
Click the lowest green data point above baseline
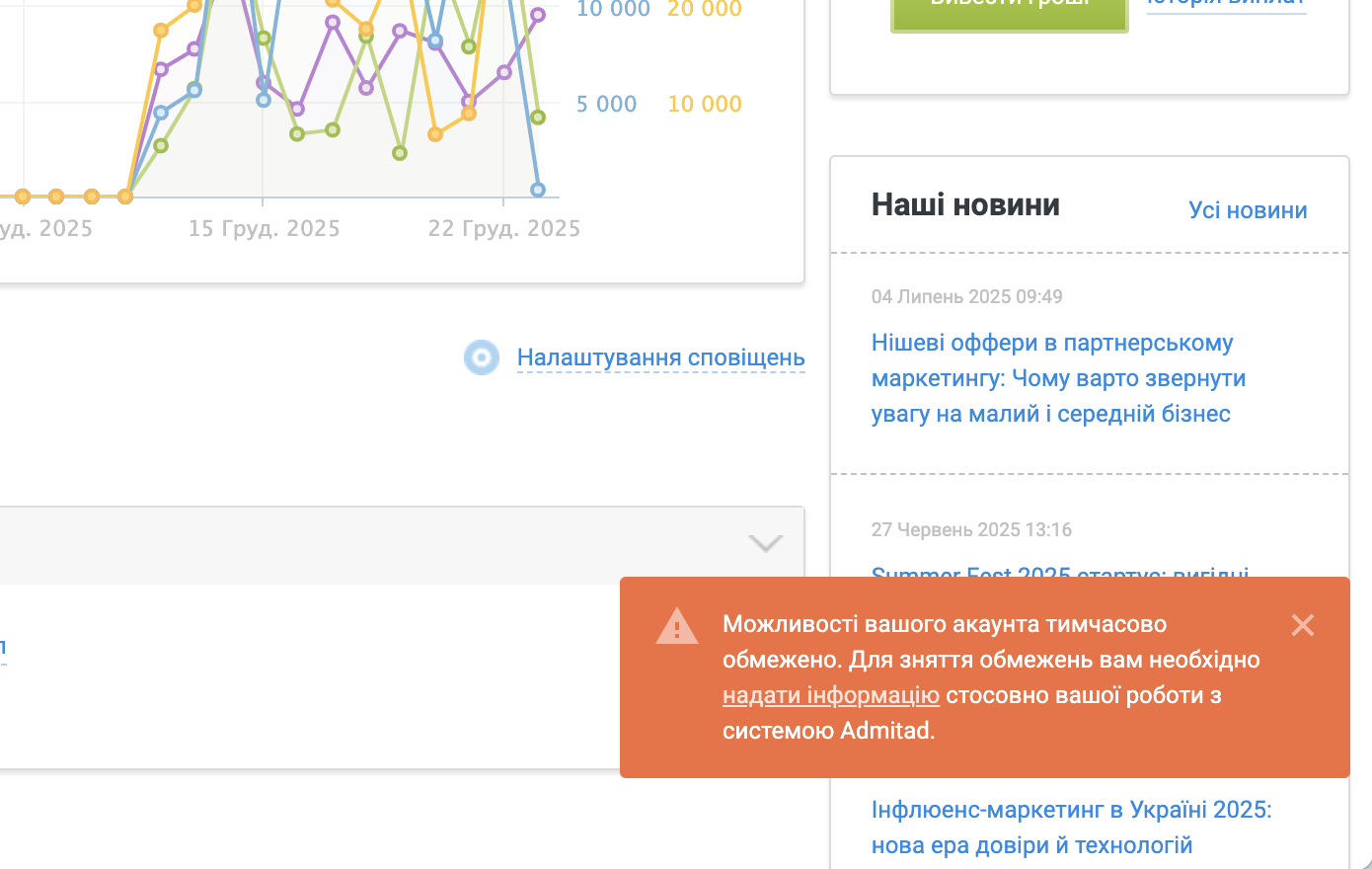click(400, 153)
